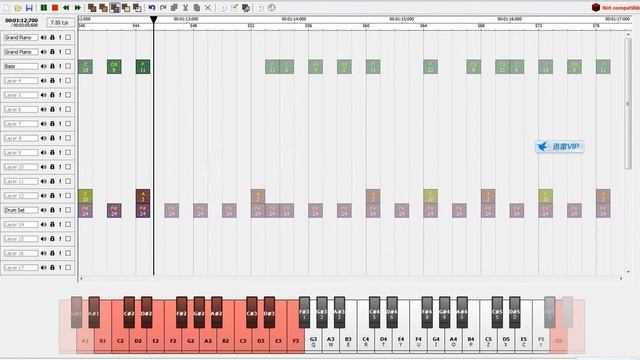Click the blue bird VIP floating widget
This screenshot has width=640, height=360.
coord(560,147)
